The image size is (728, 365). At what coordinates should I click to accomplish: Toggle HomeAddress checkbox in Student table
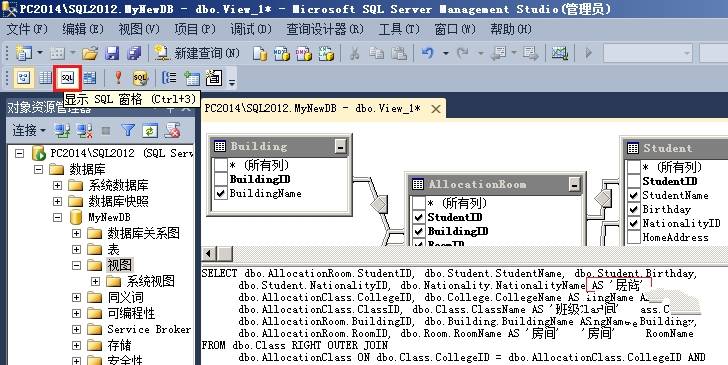click(x=633, y=237)
